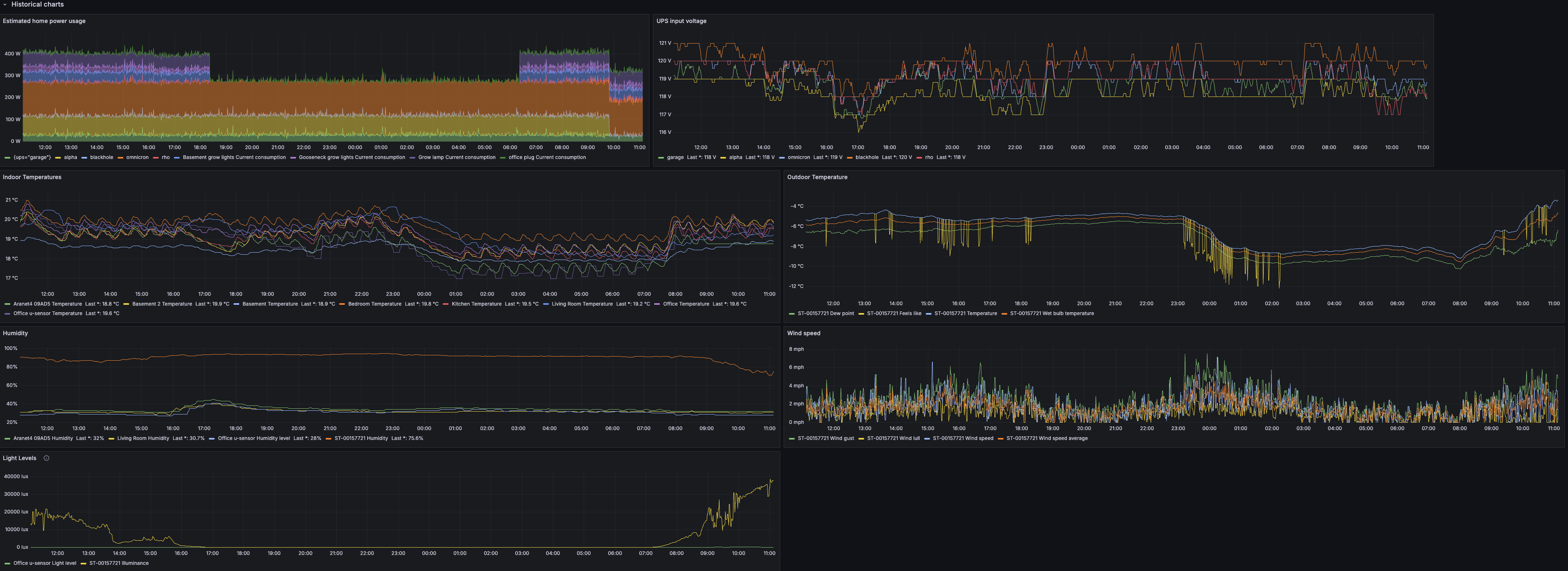Toggle ST-00157721 Illuminance legend series
The height and width of the screenshot is (571, 1568).
(x=119, y=563)
